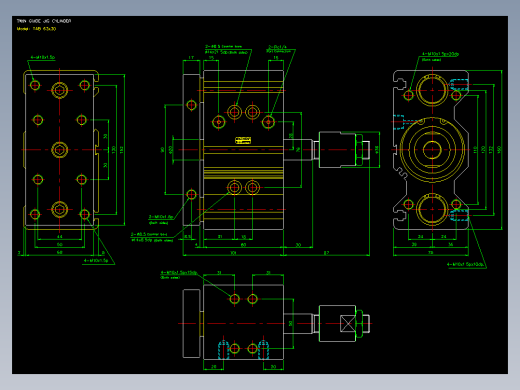Select the 87 dimension under the rod end
This screenshot has height=390, width=520.
click(x=326, y=253)
